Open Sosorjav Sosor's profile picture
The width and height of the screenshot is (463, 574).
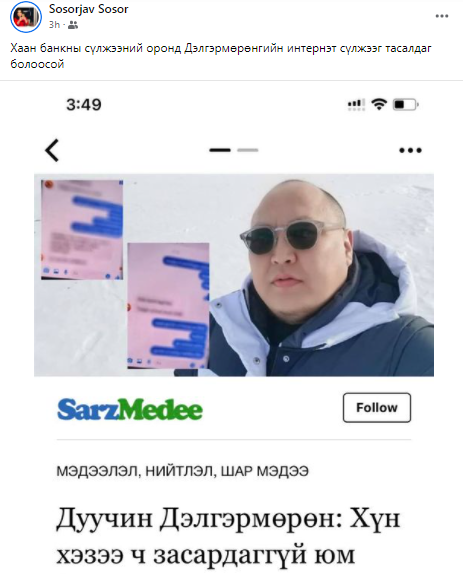click(x=26, y=17)
